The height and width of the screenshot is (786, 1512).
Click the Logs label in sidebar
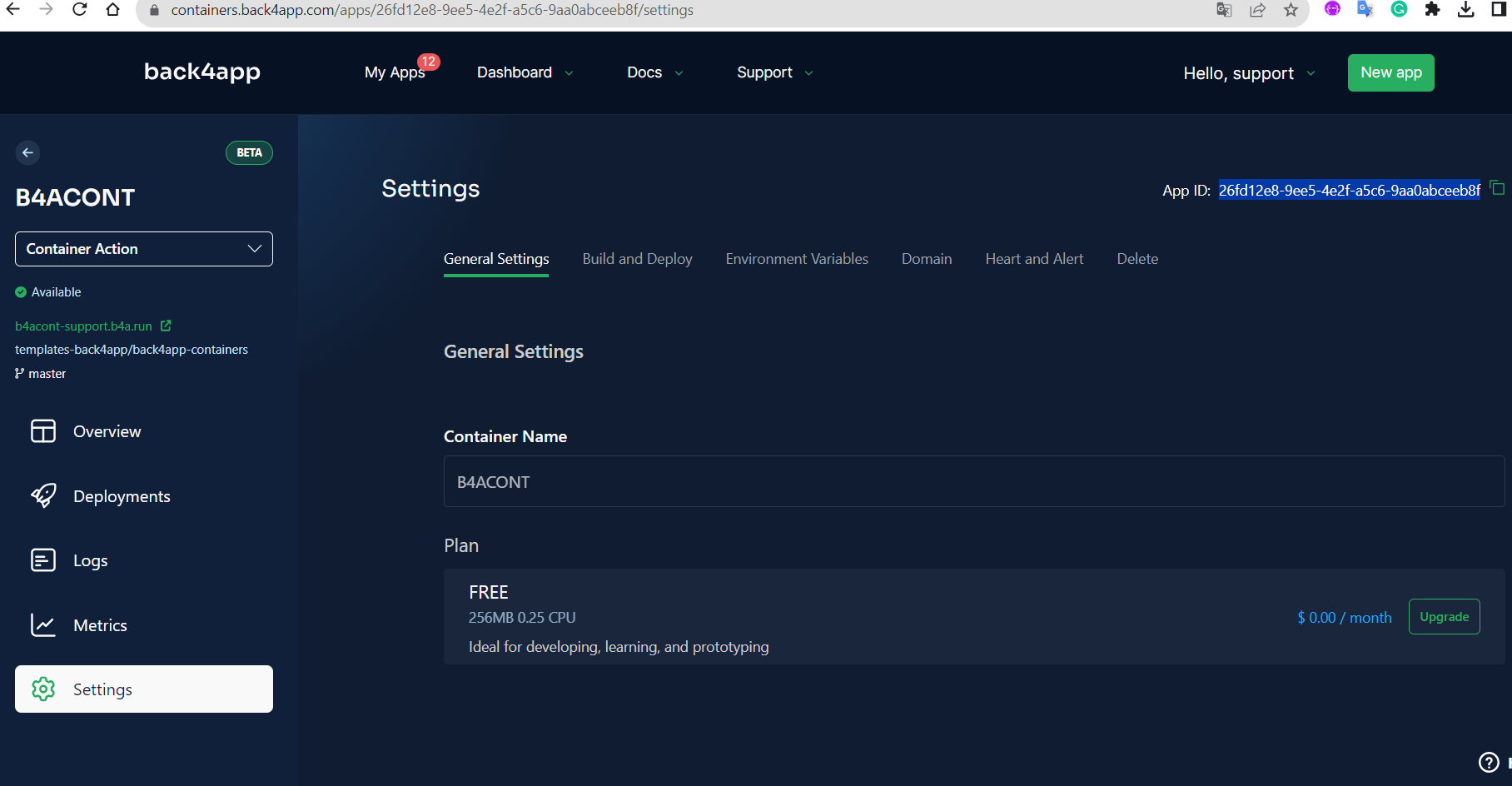(91, 561)
